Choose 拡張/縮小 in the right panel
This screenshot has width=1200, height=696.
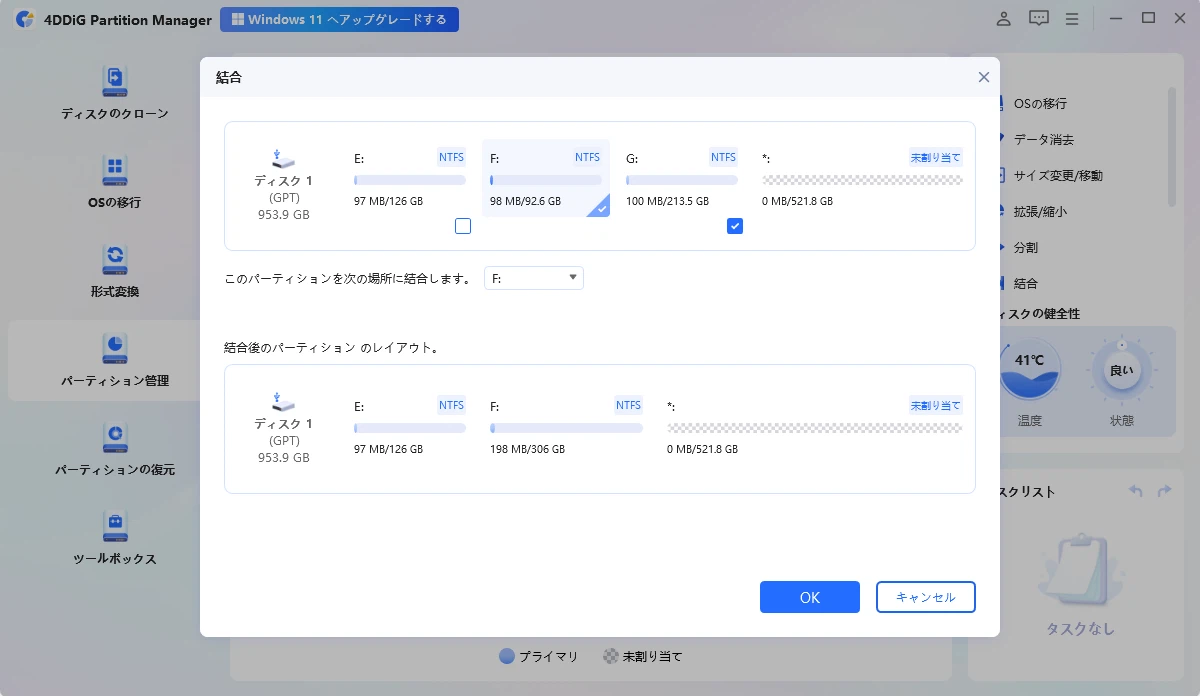(x=1039, y=211)
